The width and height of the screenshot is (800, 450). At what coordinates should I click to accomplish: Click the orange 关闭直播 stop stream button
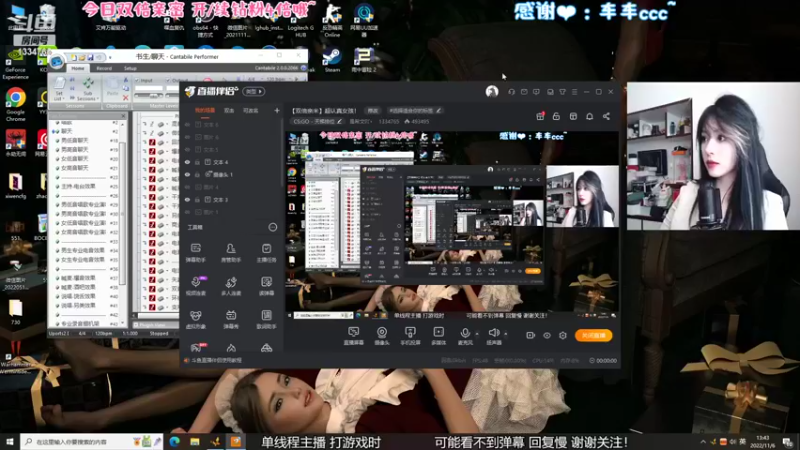coord(593,335)
